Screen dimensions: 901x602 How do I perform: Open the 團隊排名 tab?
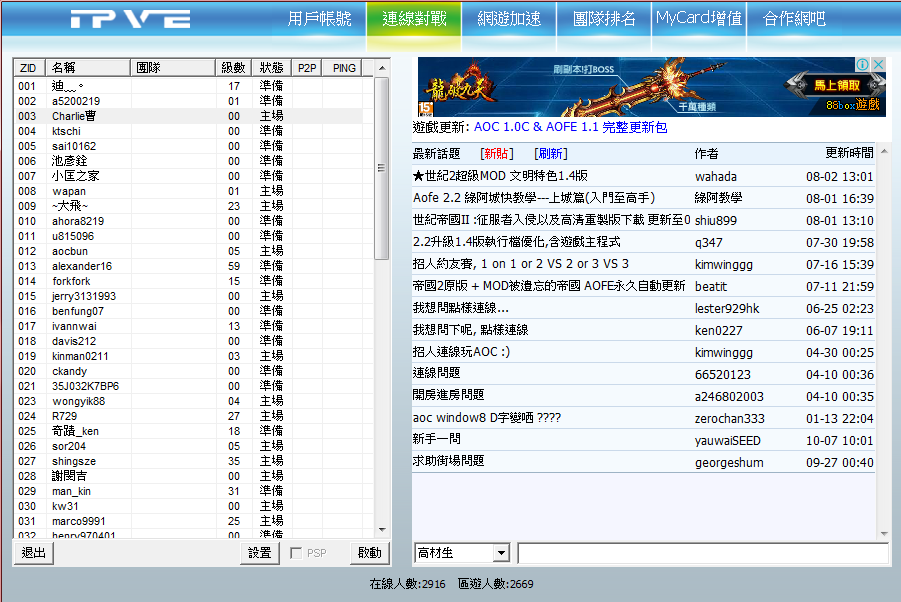[x=604, y=19]
